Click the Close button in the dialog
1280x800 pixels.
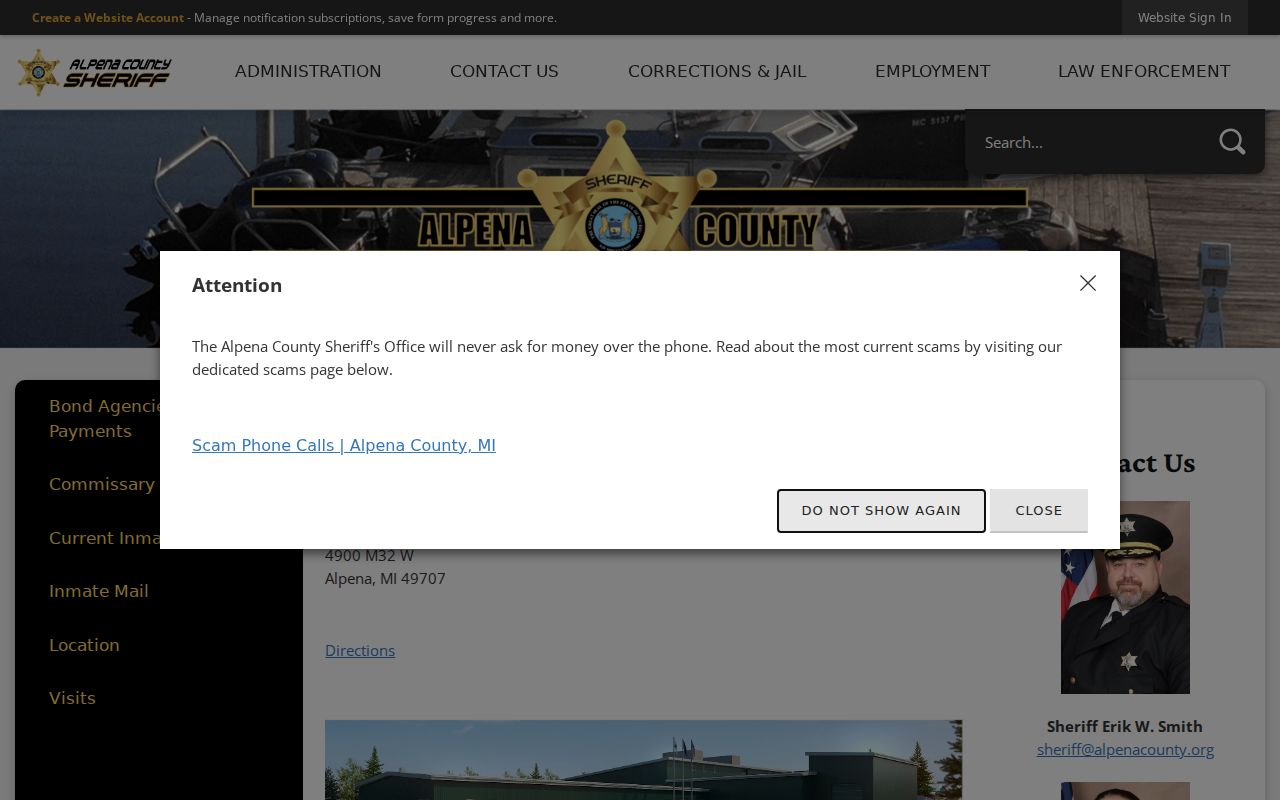(x=1039, y=510)
